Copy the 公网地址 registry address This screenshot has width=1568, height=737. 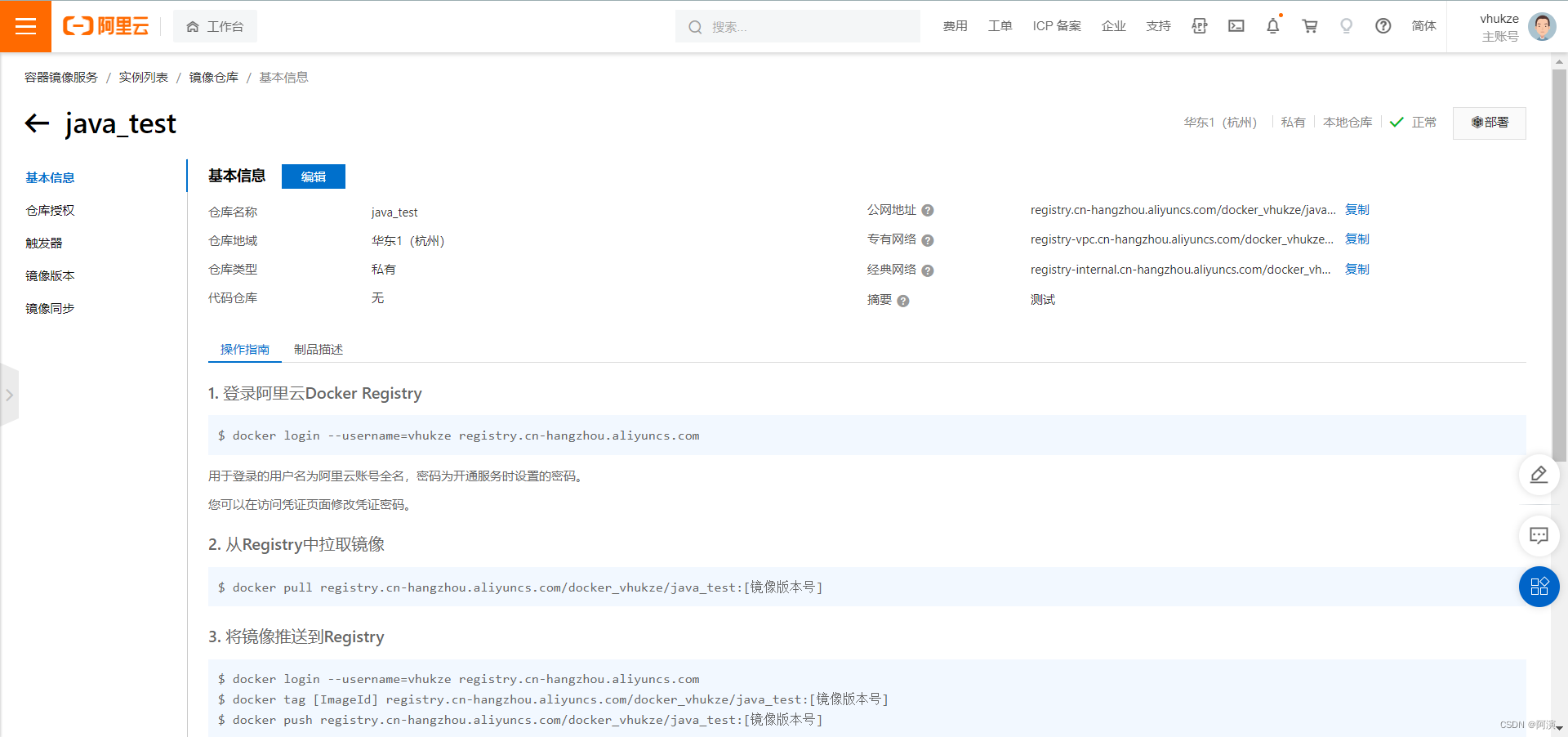coord(1357,210)
